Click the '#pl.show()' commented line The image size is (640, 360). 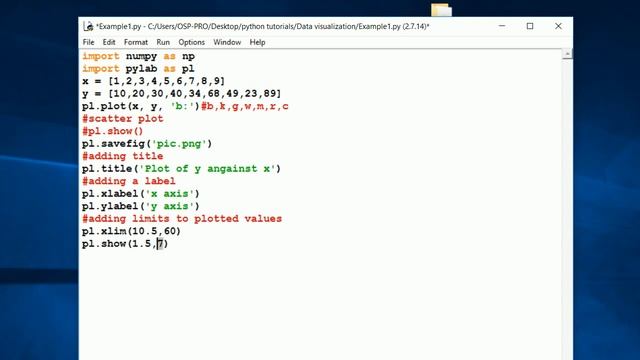point(113,131)
